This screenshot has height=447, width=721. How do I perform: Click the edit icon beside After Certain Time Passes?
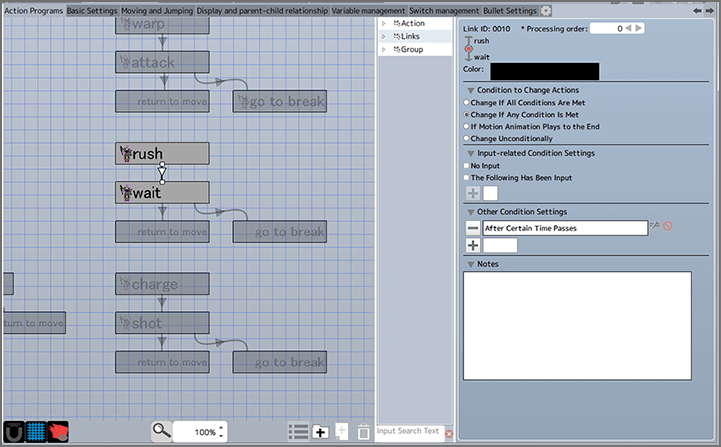point(654,225)
